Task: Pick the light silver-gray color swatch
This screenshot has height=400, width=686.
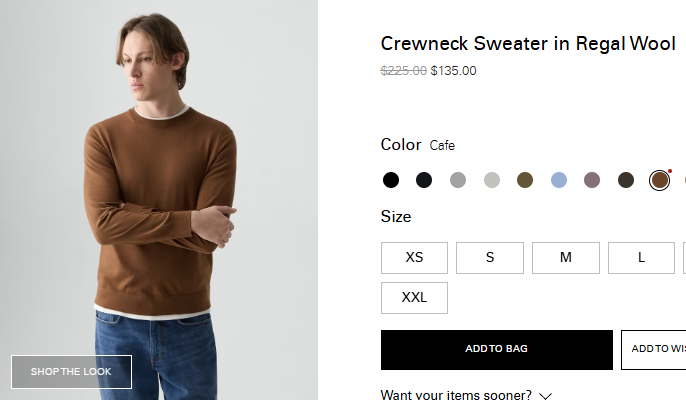Action: pos(492,180)
